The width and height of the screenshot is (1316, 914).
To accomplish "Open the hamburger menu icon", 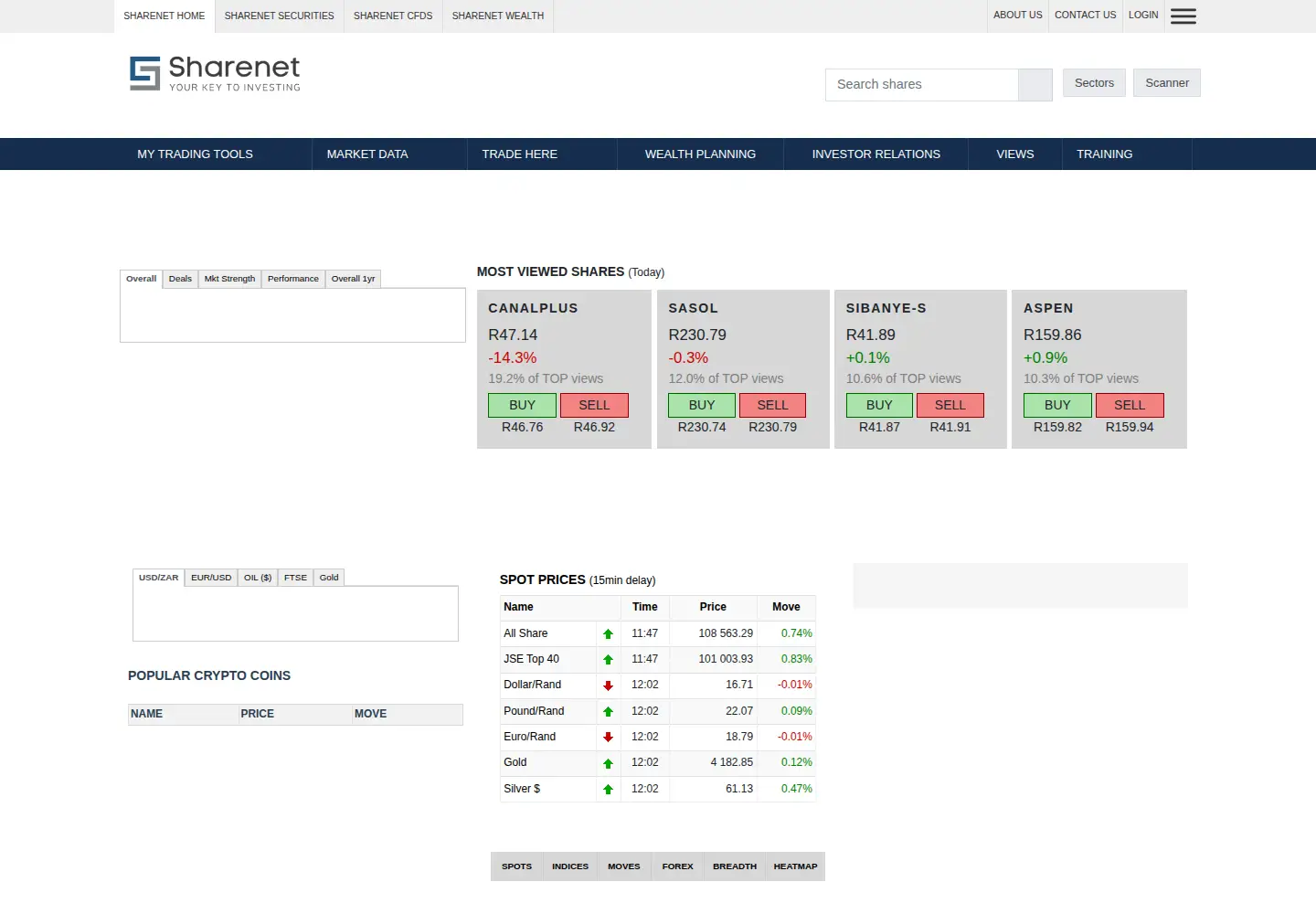I will [x=1183, y=16].
